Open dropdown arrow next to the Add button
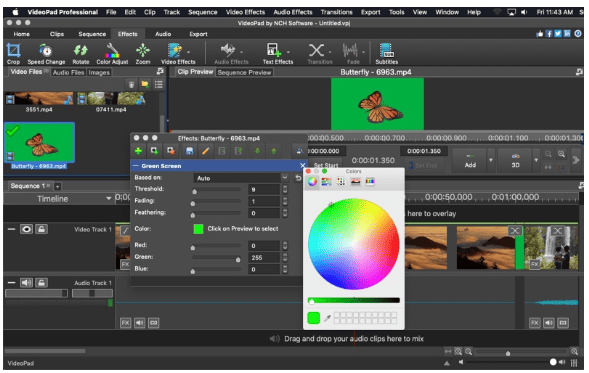 [491, 160]
